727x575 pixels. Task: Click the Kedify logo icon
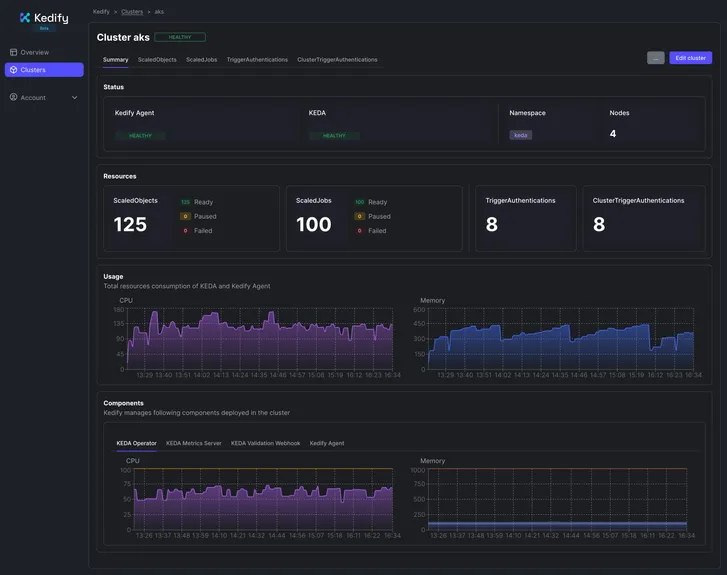(x=25, y=18)
